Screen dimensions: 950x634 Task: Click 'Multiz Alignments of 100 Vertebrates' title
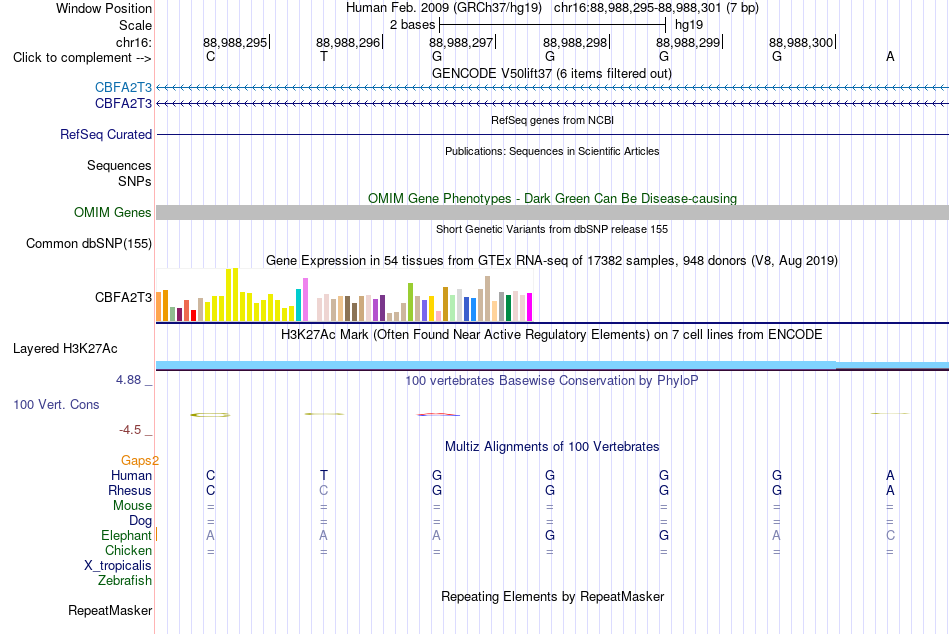click(x=552, y=447)
